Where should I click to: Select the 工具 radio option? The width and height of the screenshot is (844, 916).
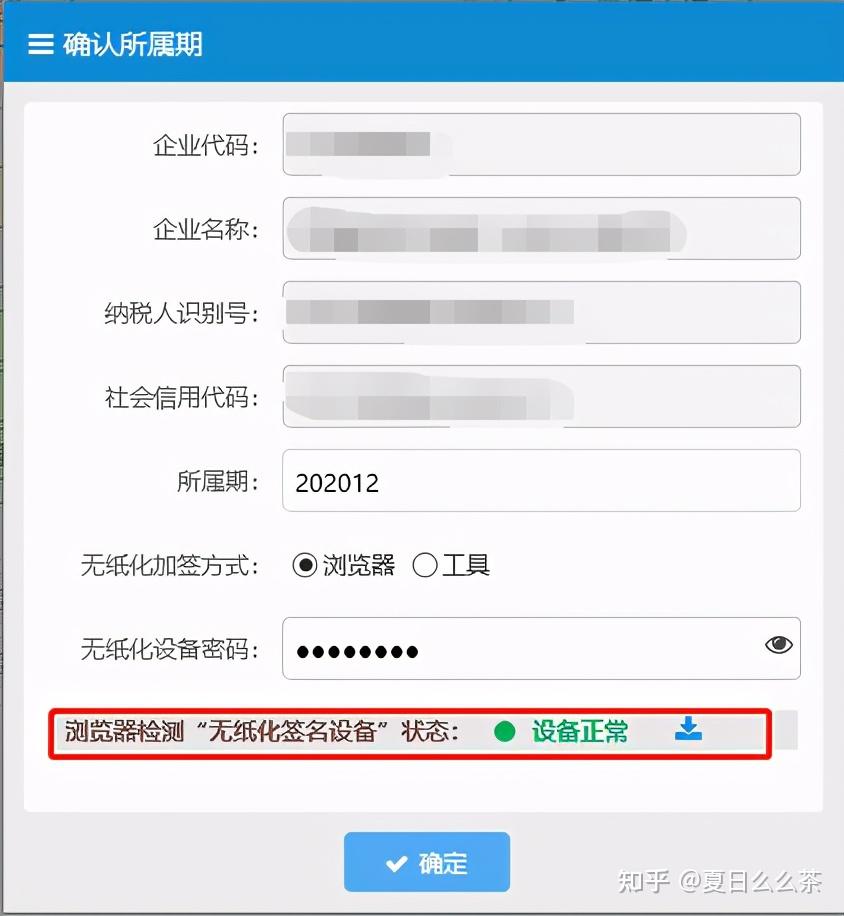(425, 565)
